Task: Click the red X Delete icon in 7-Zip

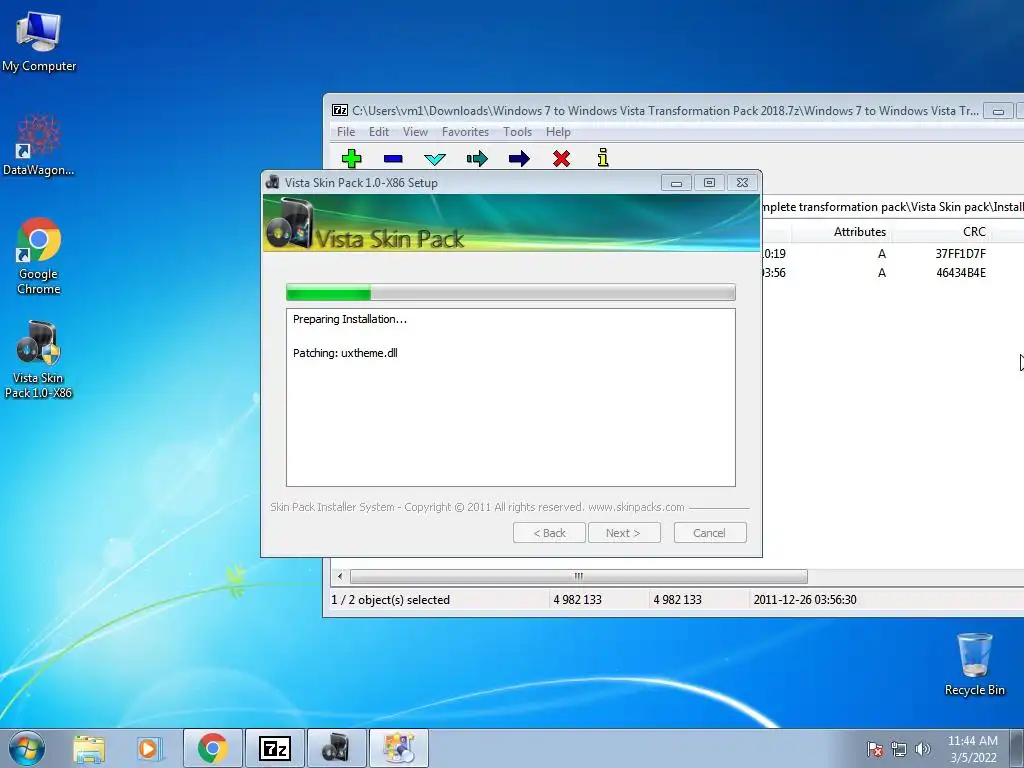Action: pos(562,159)
